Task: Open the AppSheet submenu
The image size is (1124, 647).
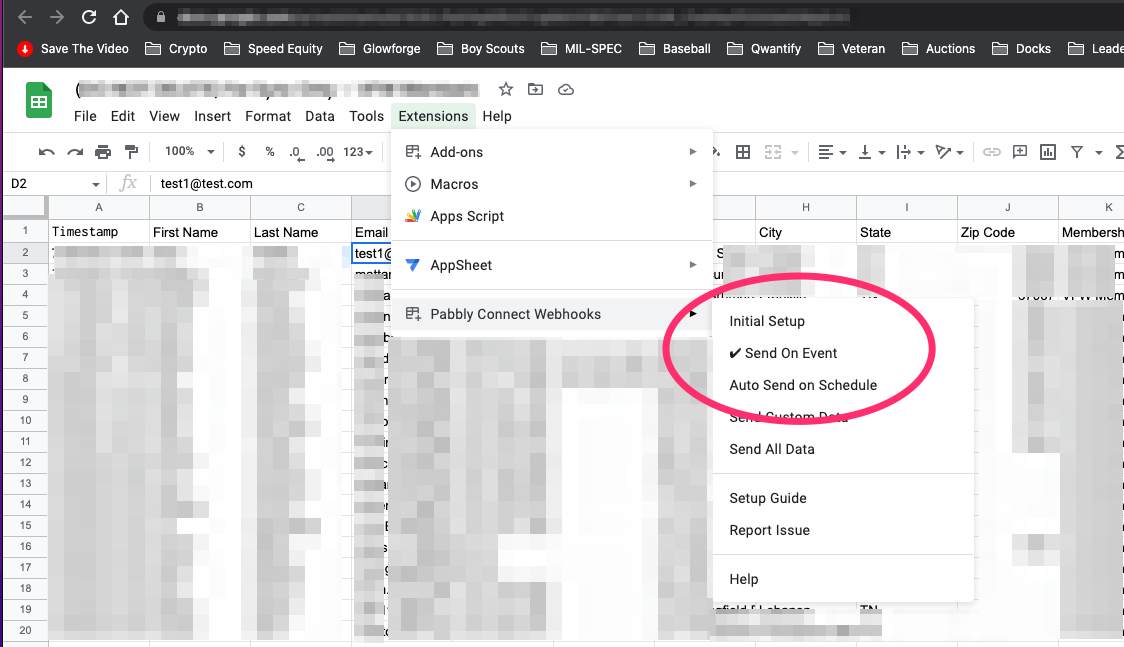Action: [x=552, y=265]
